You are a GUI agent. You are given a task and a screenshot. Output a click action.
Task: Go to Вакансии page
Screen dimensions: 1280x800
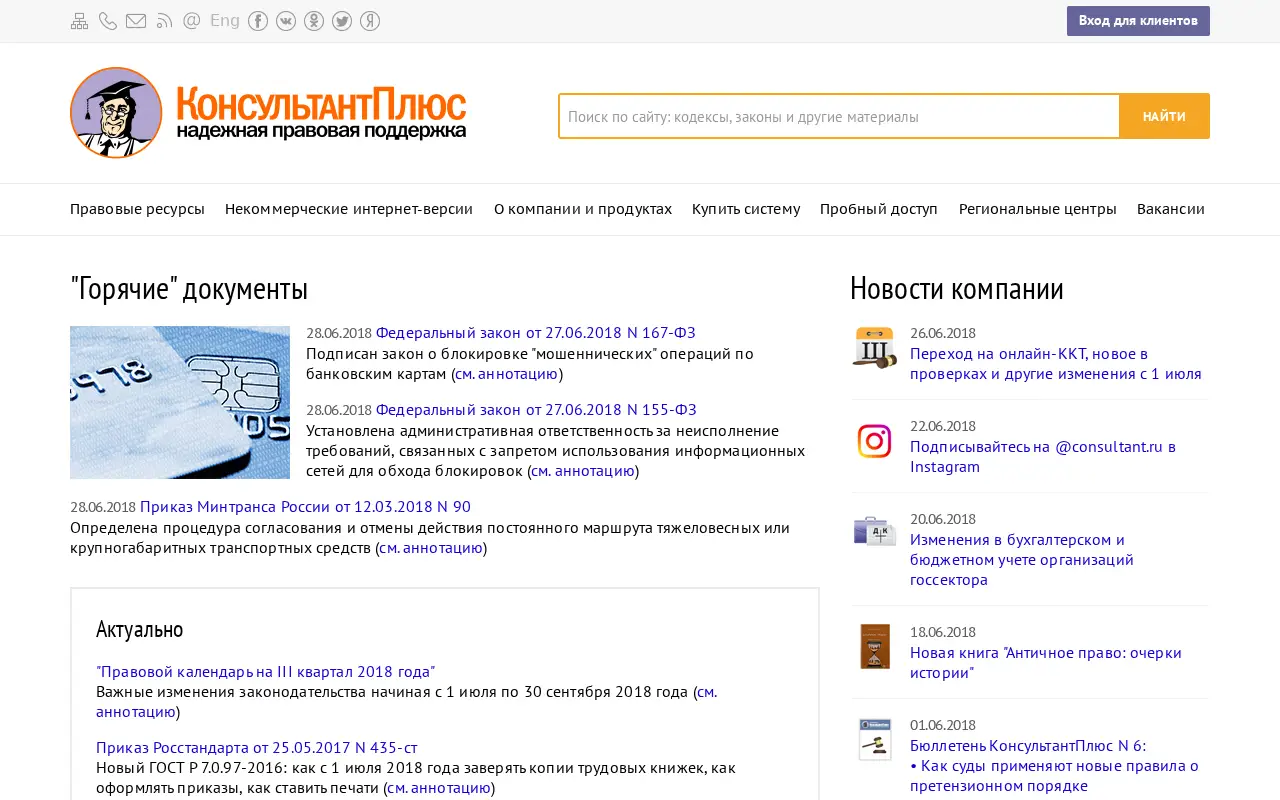click(1171, 209)
